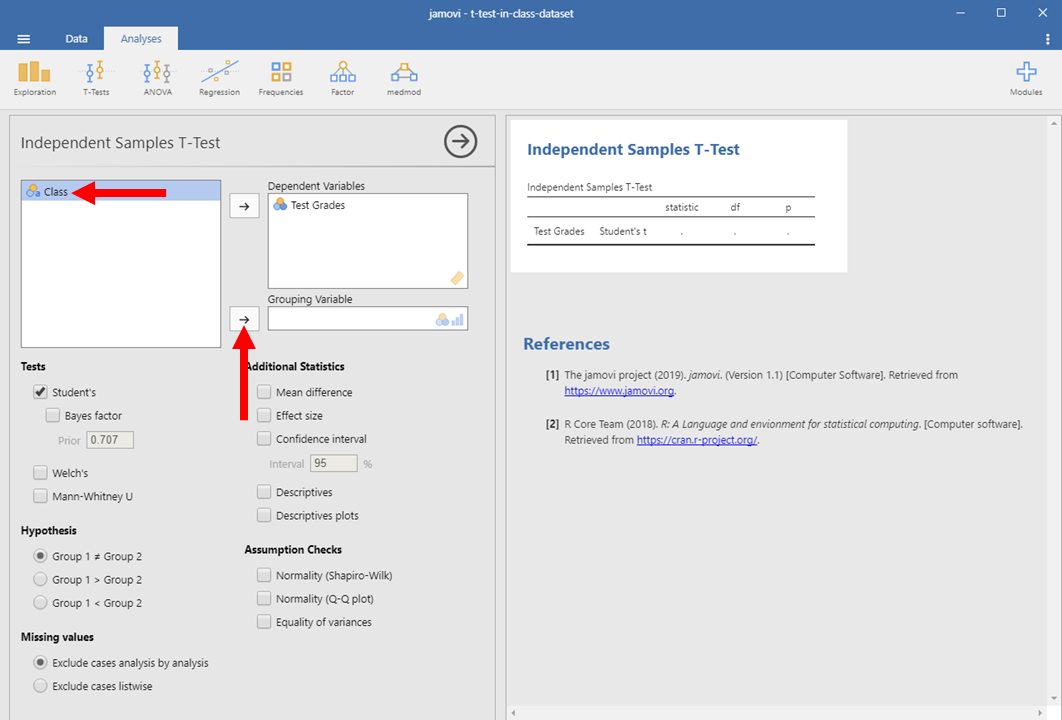Open the Modules plus icon
Image resolution: width=1062 pixels, height=720 pixels.
pyautogui.click(x=1026, y=78)
